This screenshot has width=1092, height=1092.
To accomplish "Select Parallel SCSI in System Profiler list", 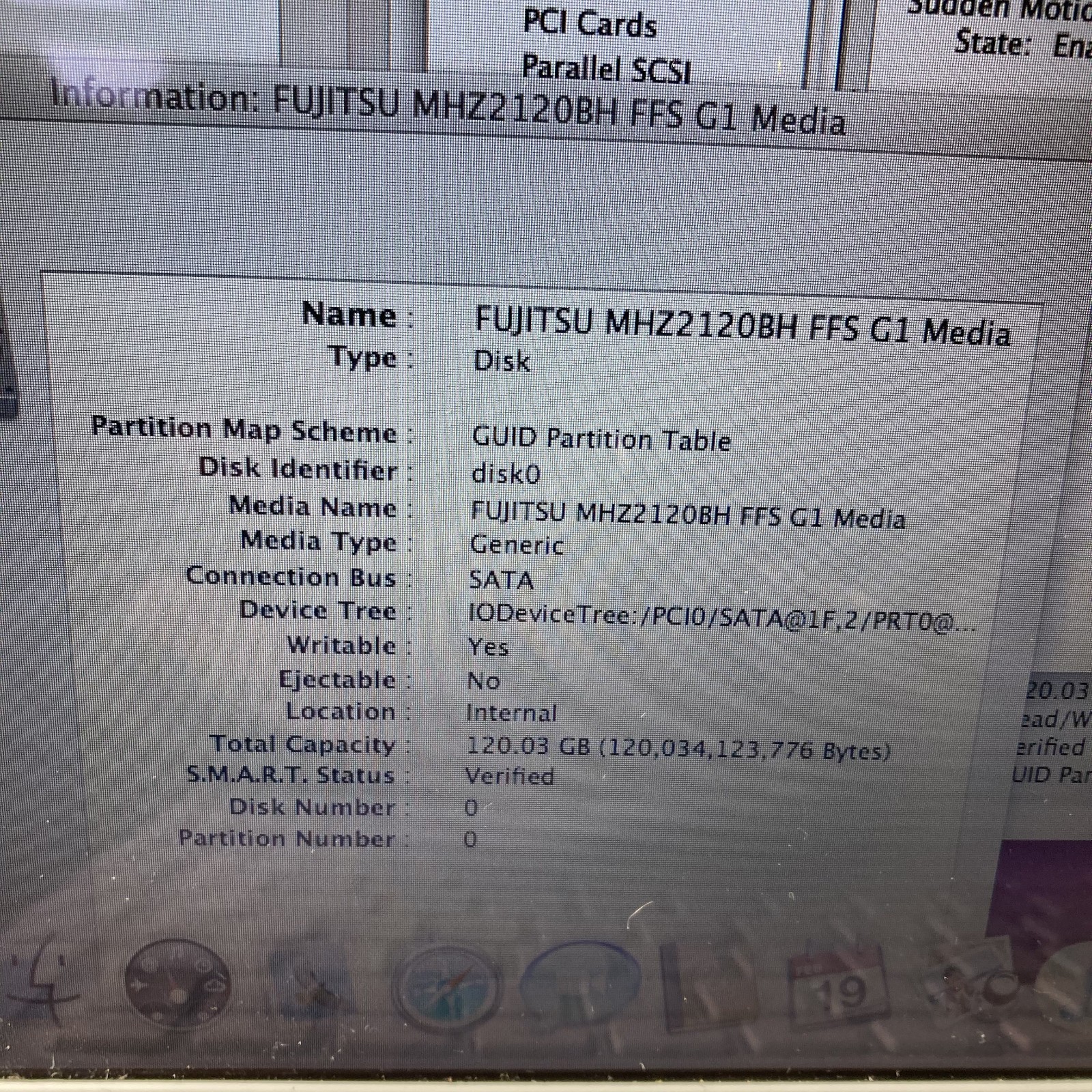I will [607, 69].
